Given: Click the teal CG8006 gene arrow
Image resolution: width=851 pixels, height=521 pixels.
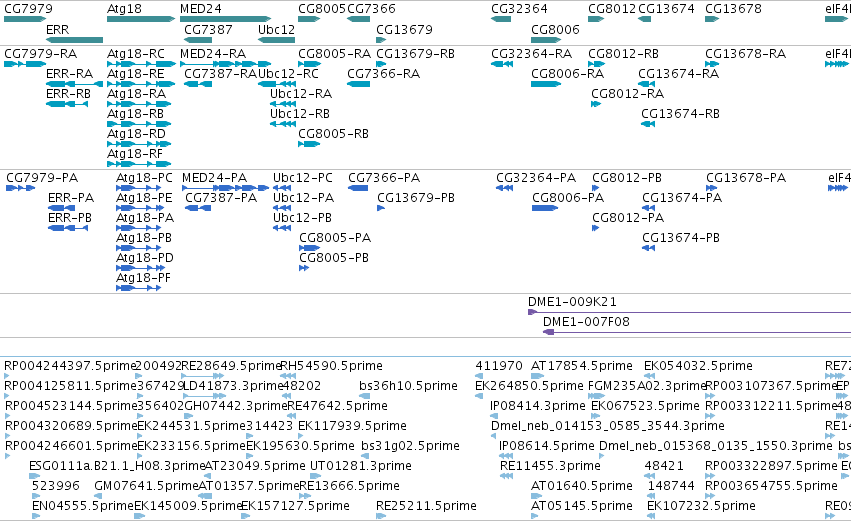Looking at the screenshot, I should point(546,40).
